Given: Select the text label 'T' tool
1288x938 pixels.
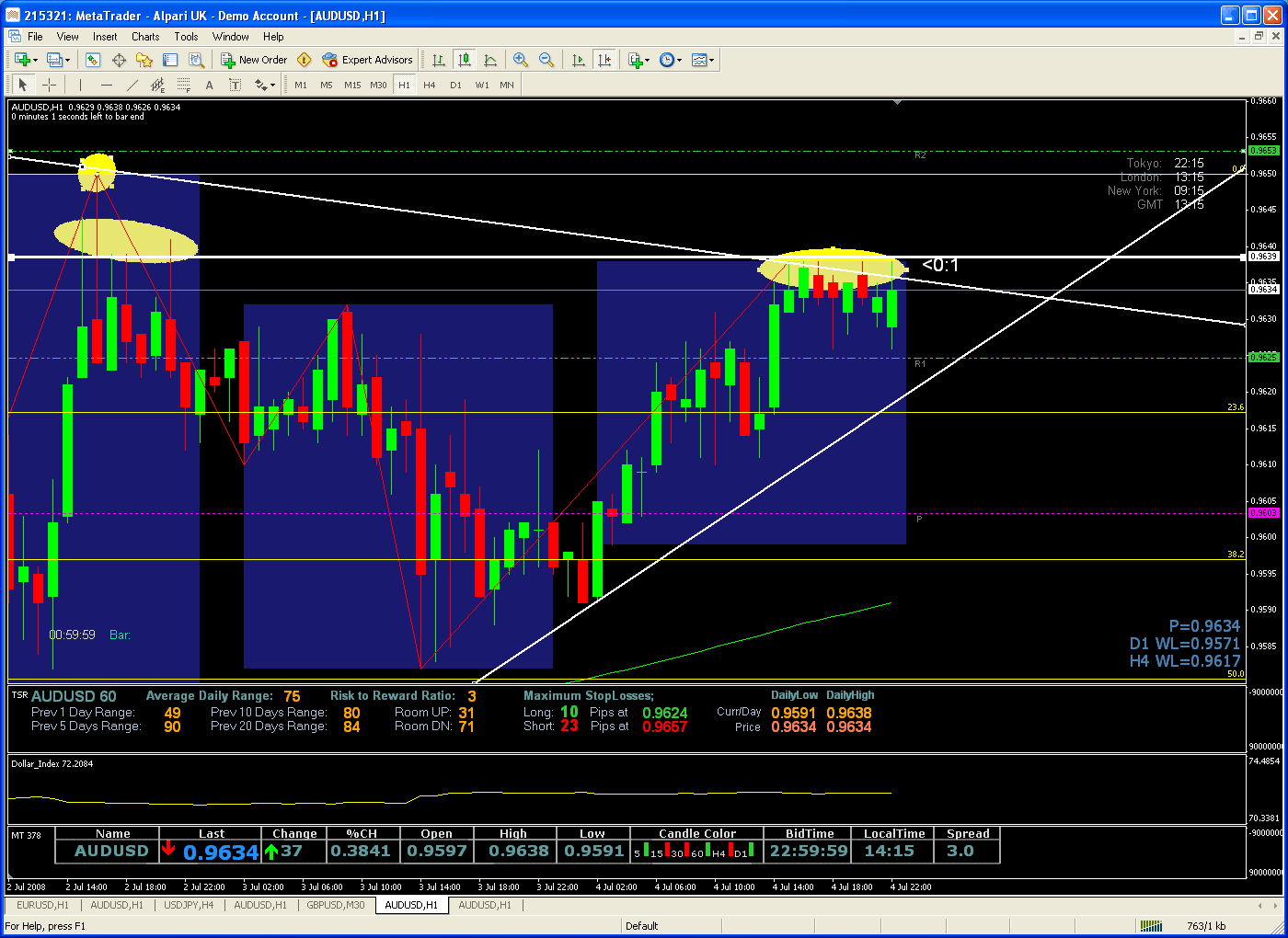Looking at the screenshot, I should 235,85.
